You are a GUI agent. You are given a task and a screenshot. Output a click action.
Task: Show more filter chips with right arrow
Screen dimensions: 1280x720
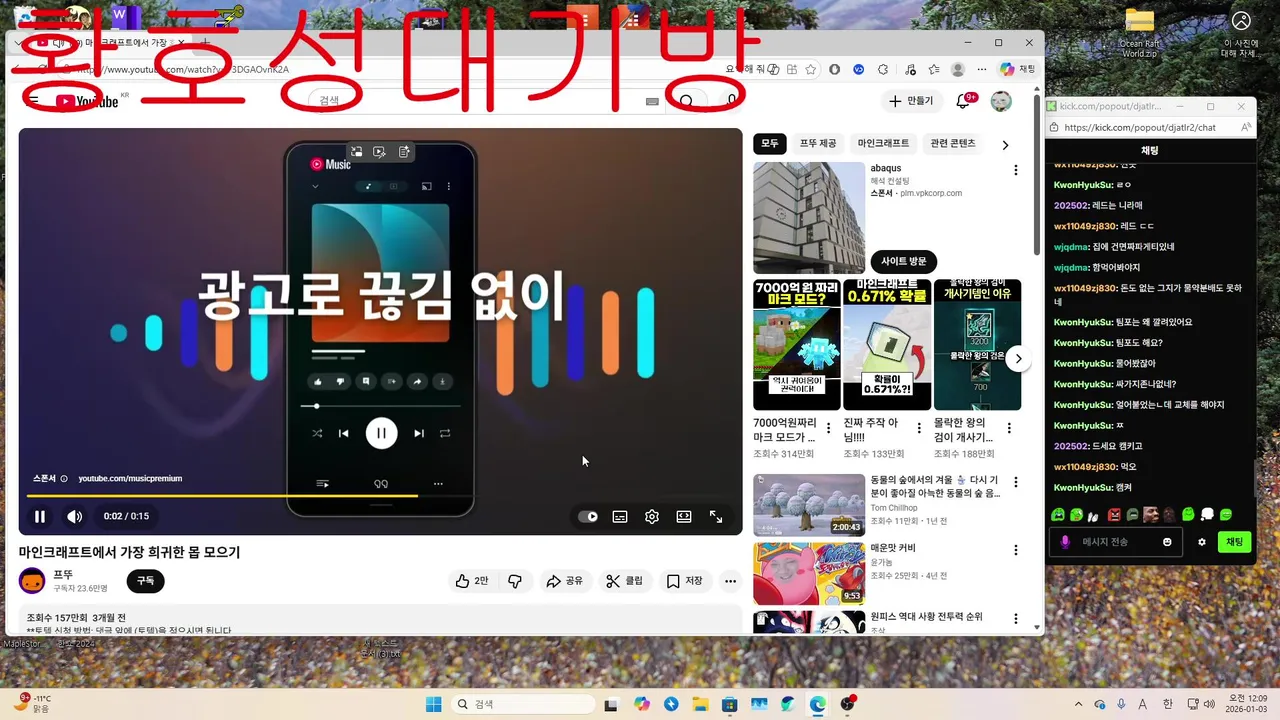pyautogui.click(x=1006, y=145)
